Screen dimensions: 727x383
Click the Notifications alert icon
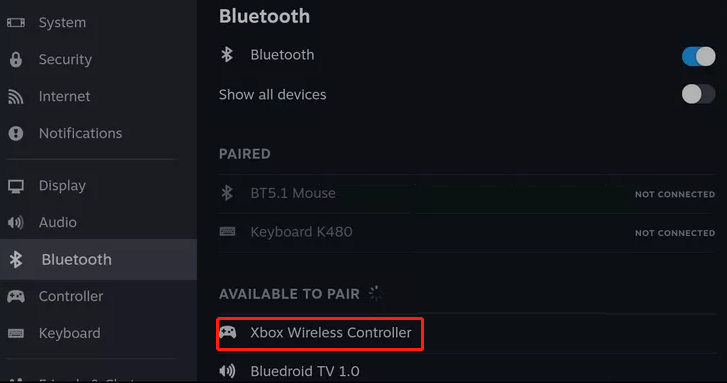click(x=16, y=134)
